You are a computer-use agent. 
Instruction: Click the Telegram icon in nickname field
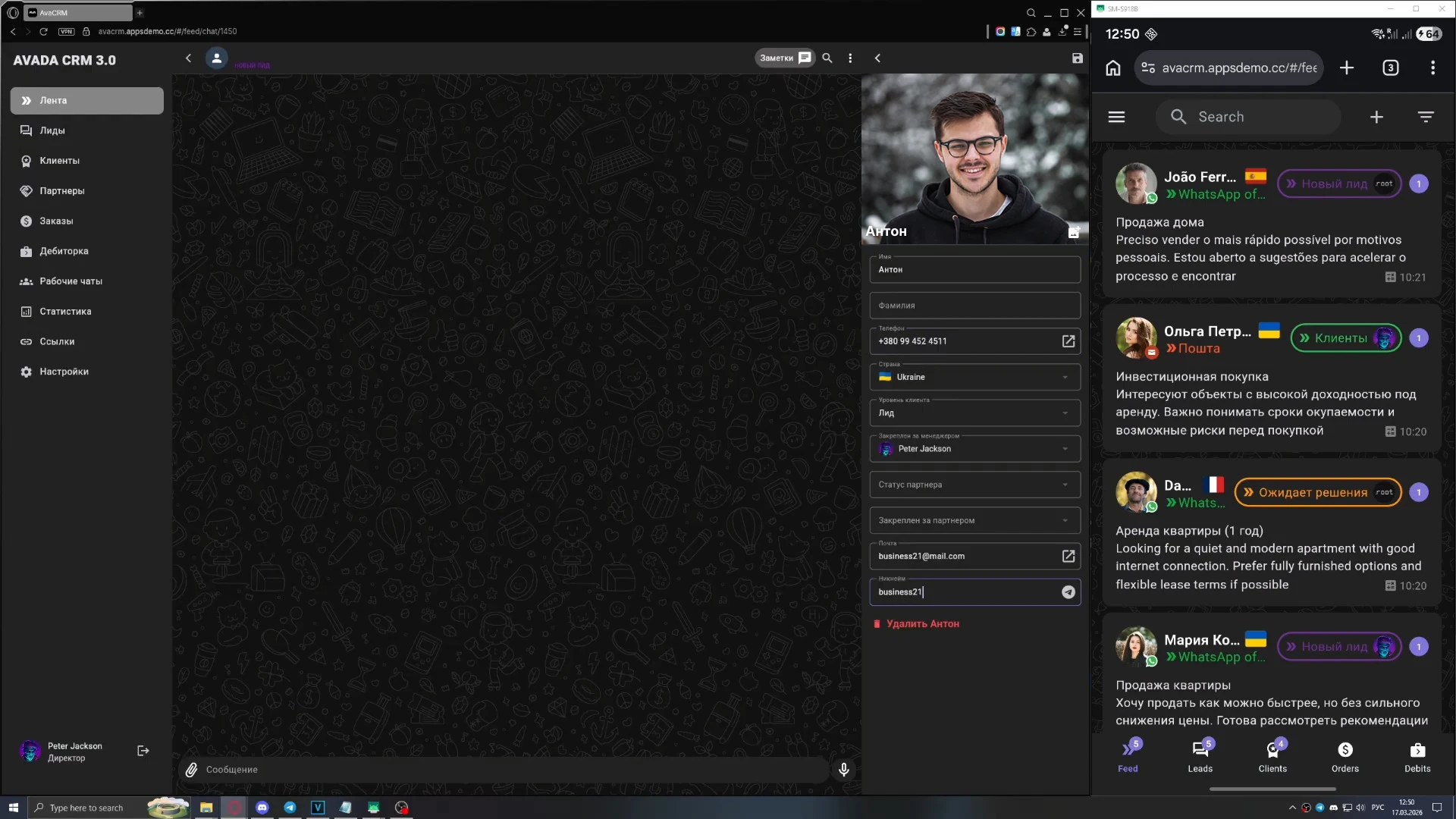(x=1068, y=592)
